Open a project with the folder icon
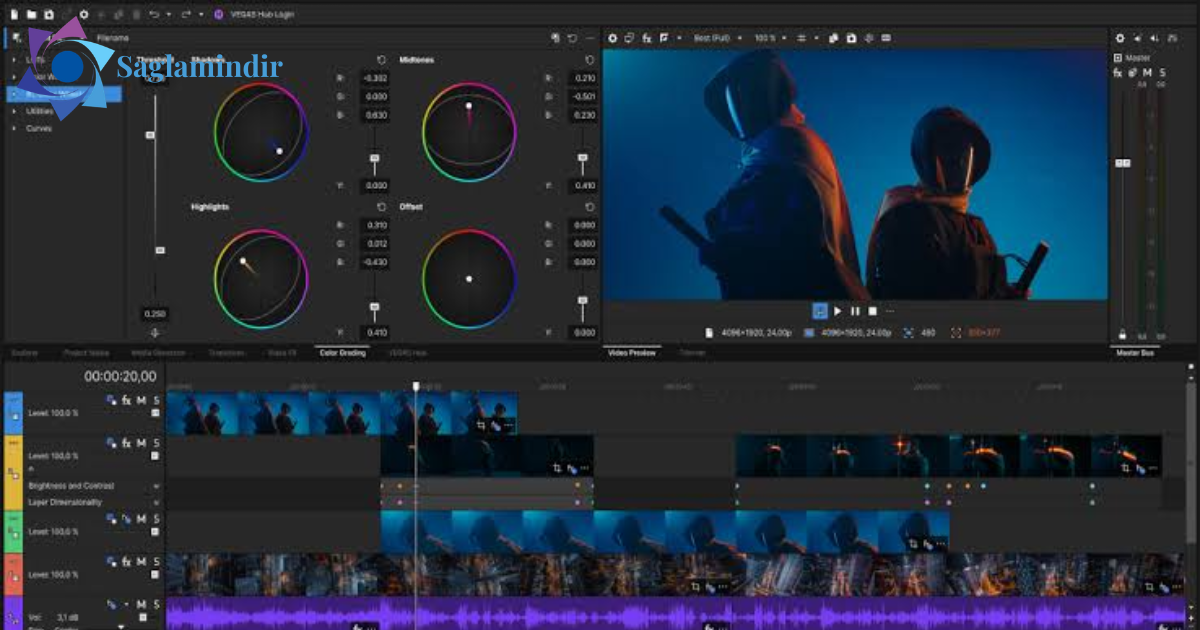 pos(32,14)
